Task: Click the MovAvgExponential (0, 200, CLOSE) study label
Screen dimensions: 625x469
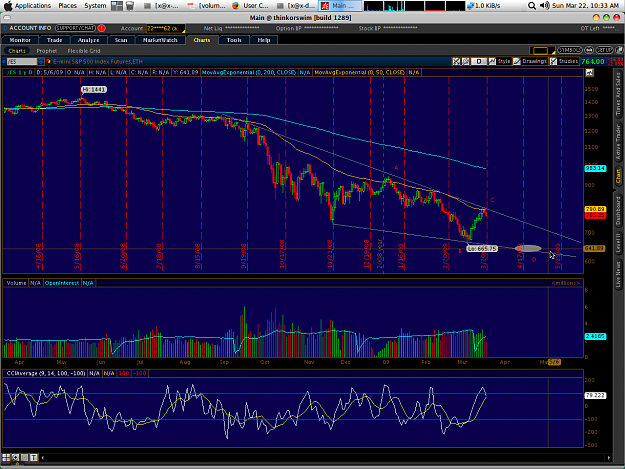Action: [x=249, y=73]
